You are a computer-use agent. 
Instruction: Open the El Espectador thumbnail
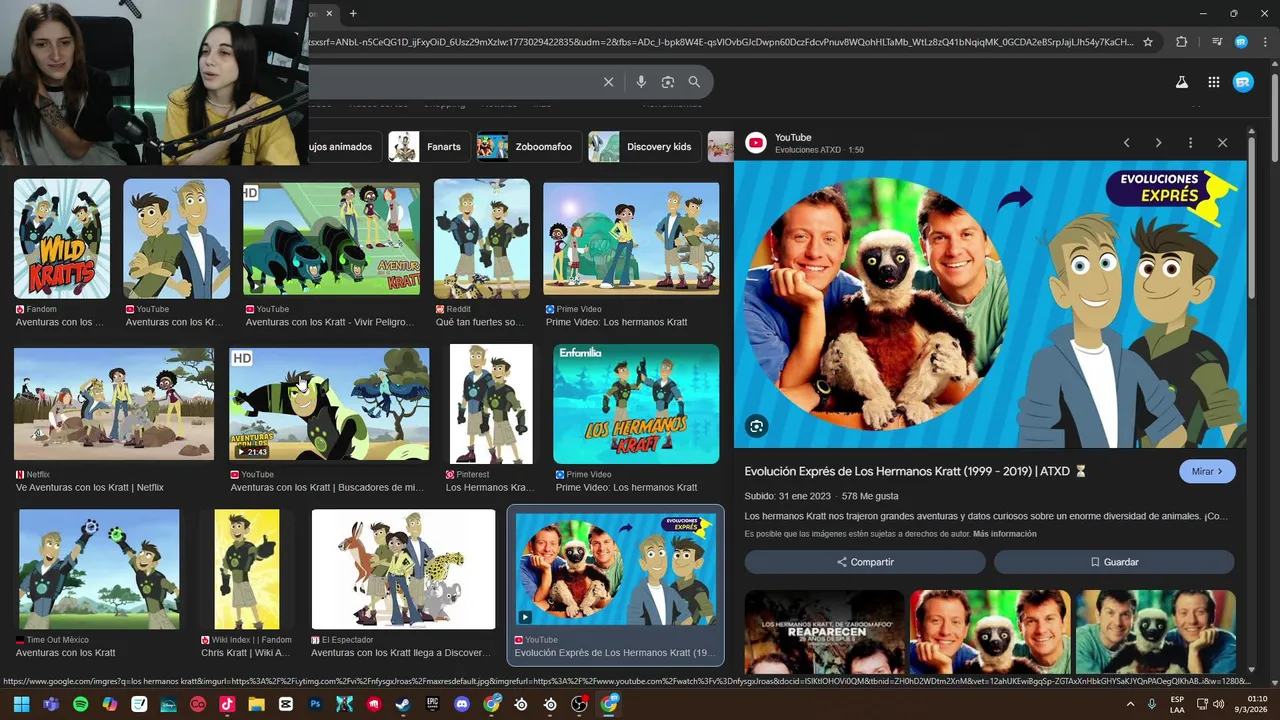403,569
